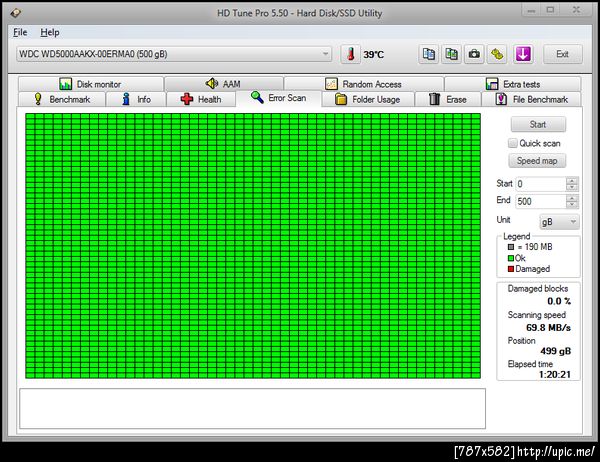The height and width of the screenshot is (462, 600).
Task: Click the temperature thermometer icon
Action: click(x=351, y=54)
